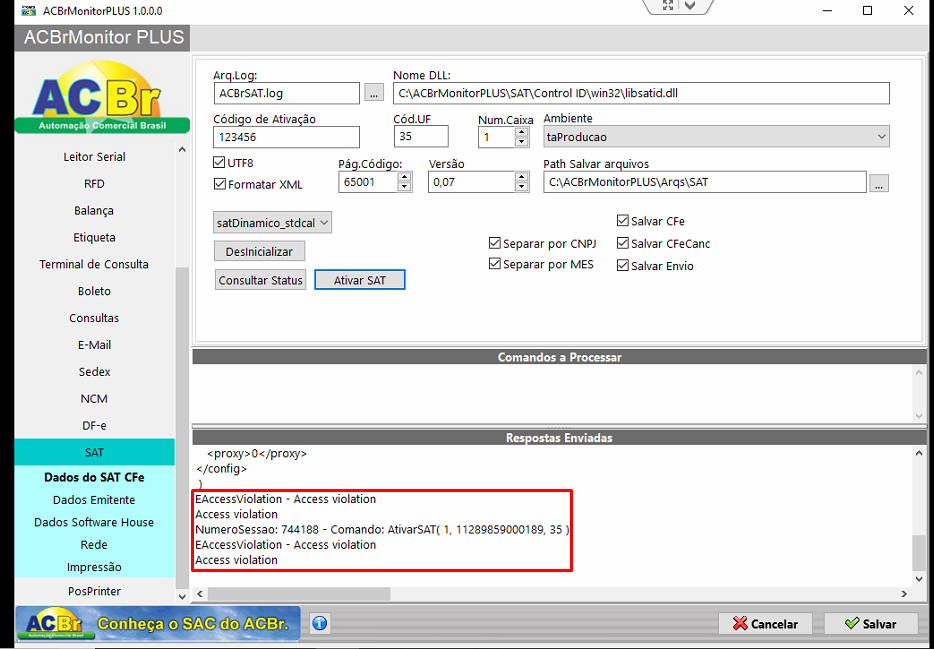Open the NCM section
Screen dimensions: 934x649
click(x=94, y=398)
